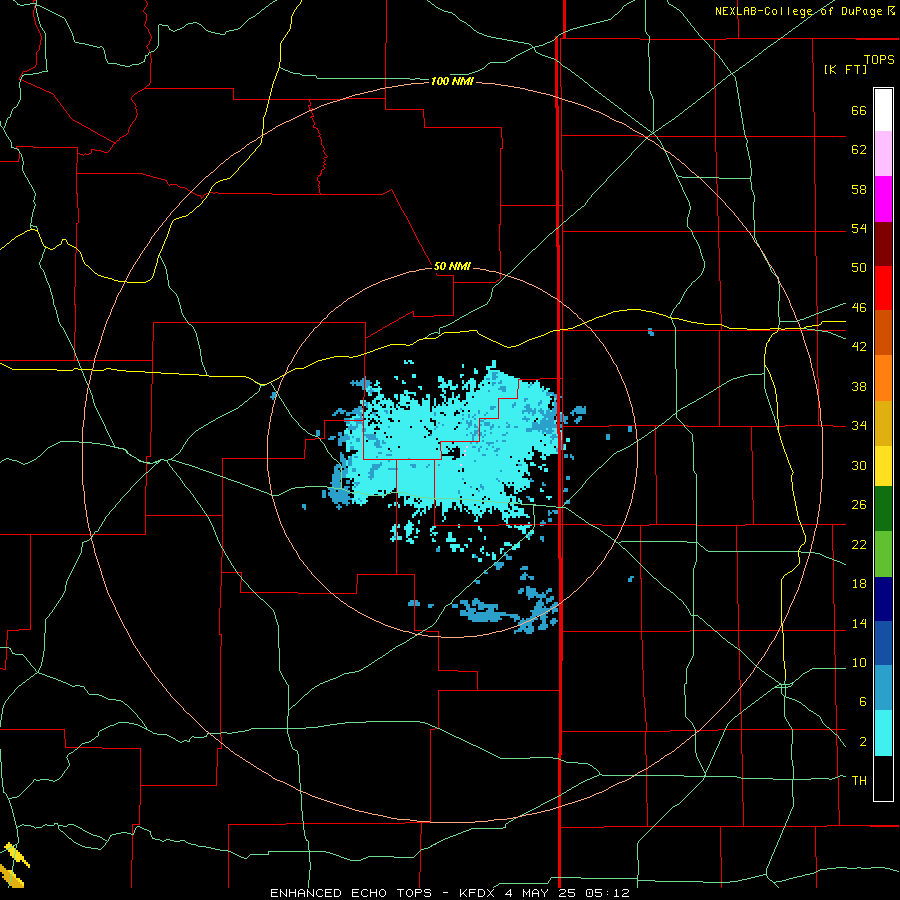Click the navy blue legend swatch
Screen dimensions: 900x900
click(883, 599)
